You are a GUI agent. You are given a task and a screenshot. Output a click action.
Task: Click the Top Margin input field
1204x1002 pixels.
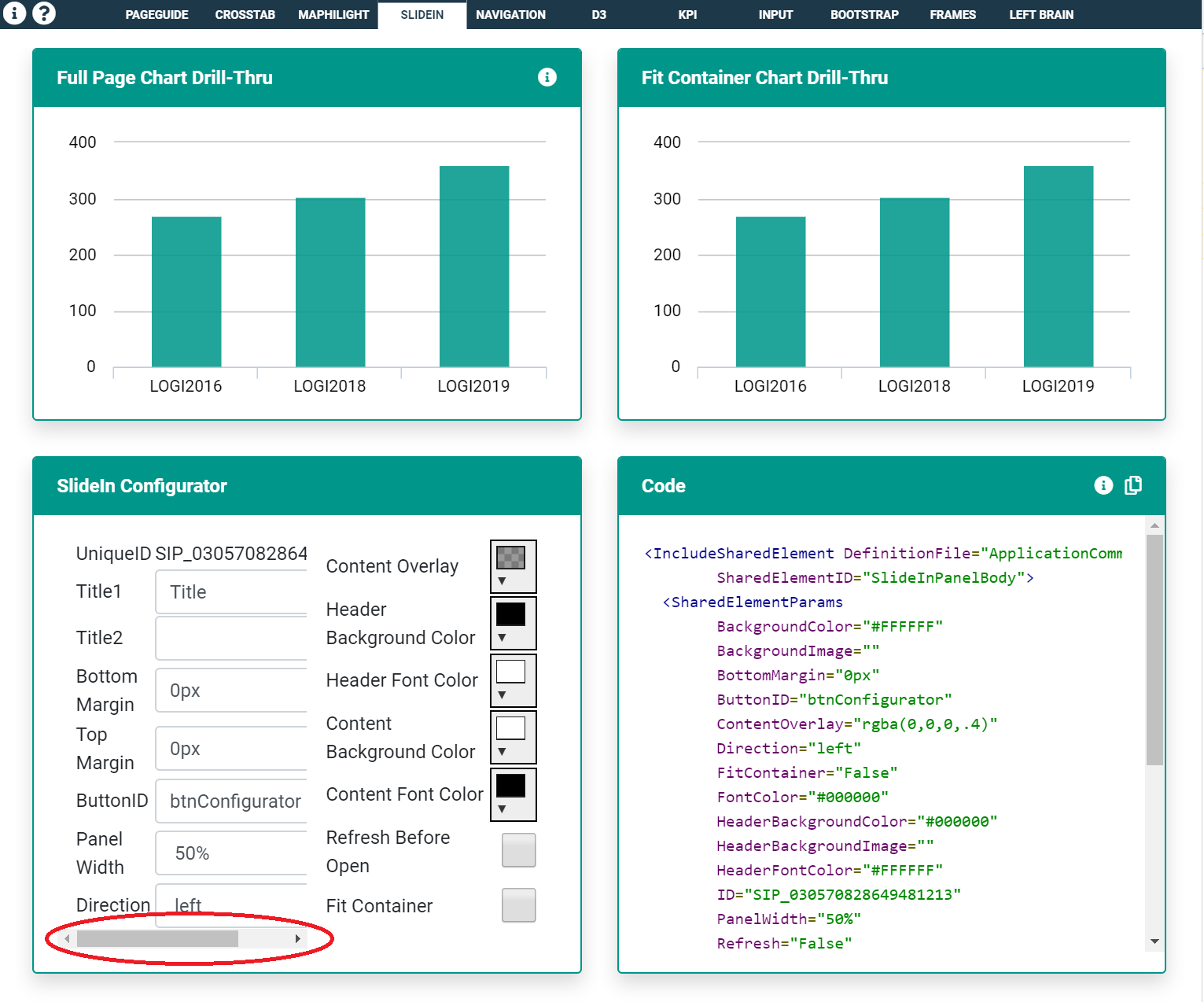pyautogui.click(x=231, y=749)
